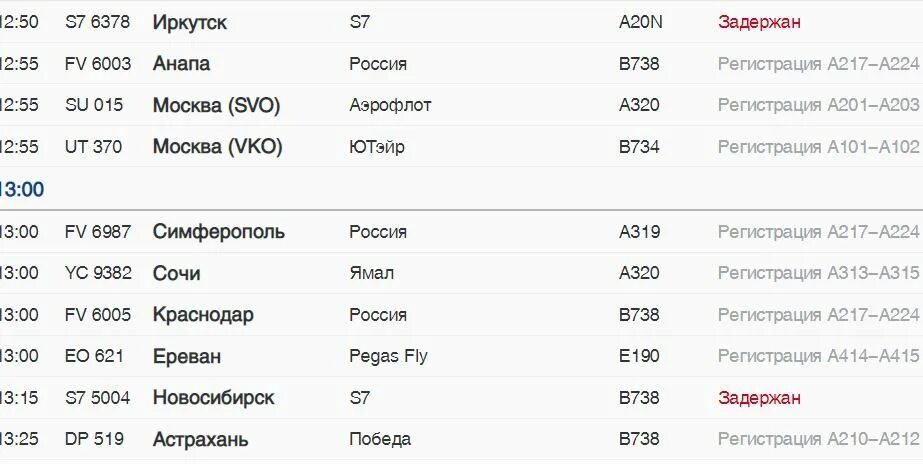923x464 pixels.
Task: Select the Ереван destination link
Action: 187,356
